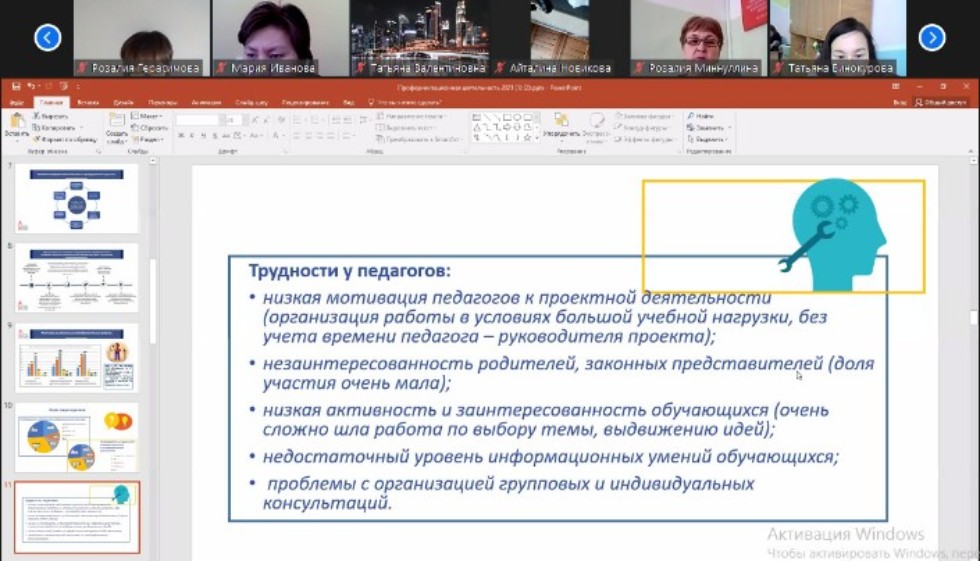Click the bullet list icon
Viewport: 980px width, 561px height.
tap(299, 119)
